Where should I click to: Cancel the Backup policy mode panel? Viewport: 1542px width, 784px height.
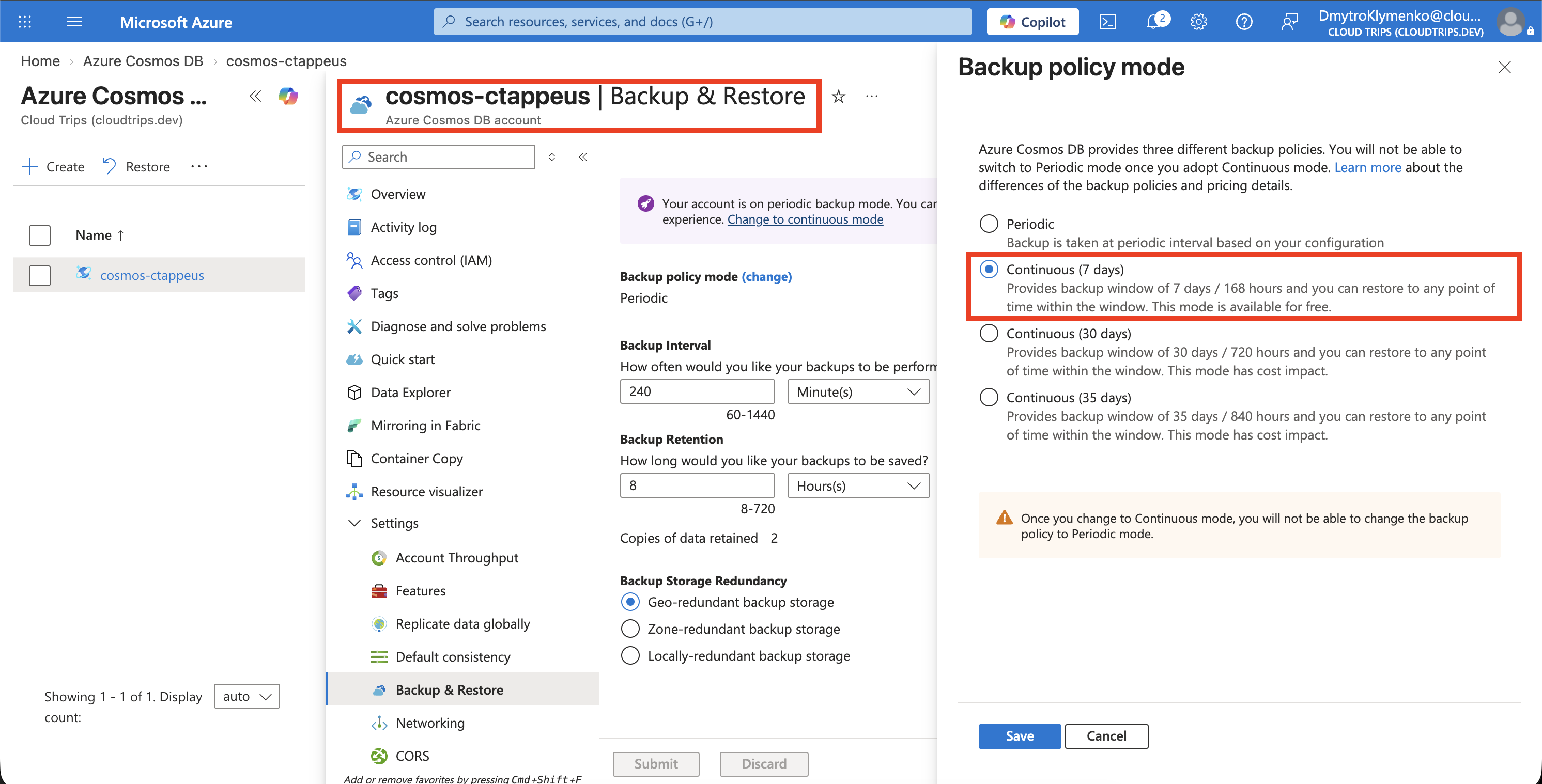1106,735
